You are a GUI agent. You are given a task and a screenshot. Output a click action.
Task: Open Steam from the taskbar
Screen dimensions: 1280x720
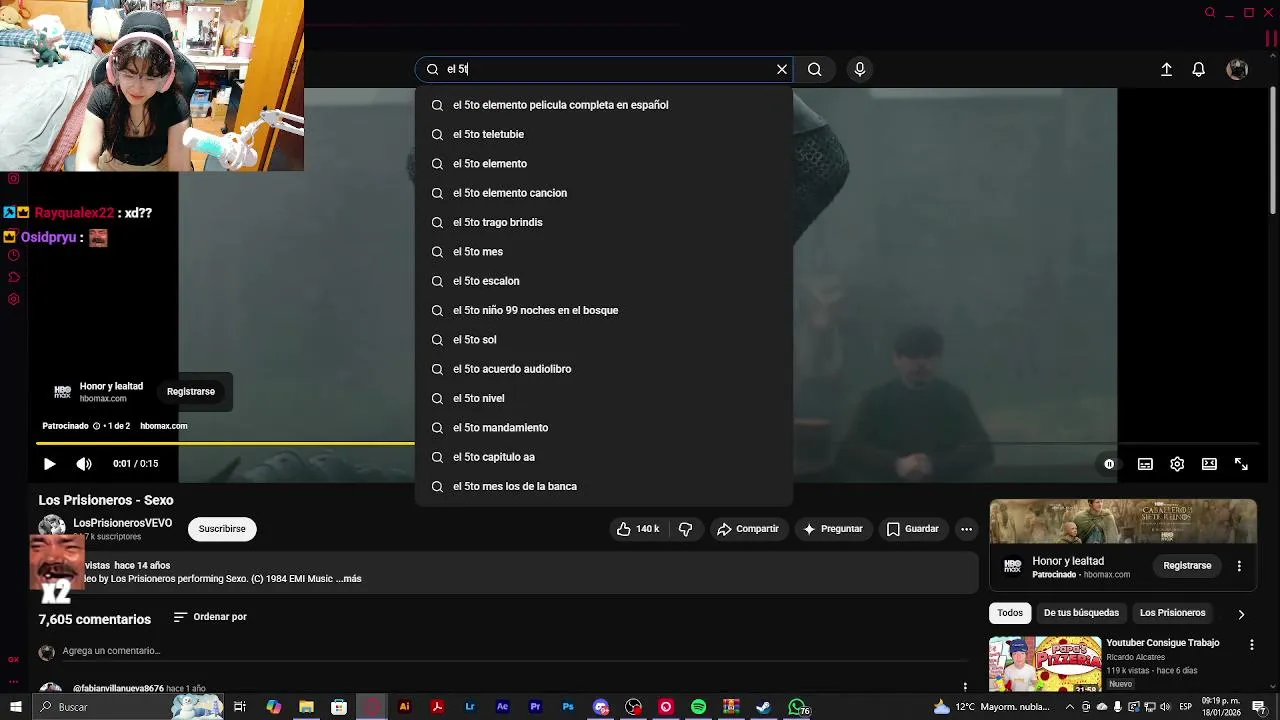click(764, 707)
